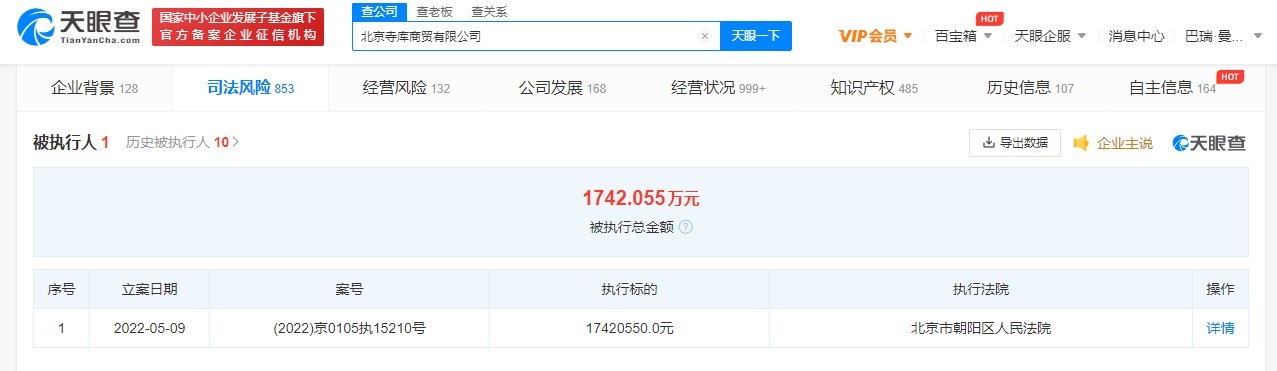
Task: Switch to the 查关系 search tab
Action: coord(489,11)
